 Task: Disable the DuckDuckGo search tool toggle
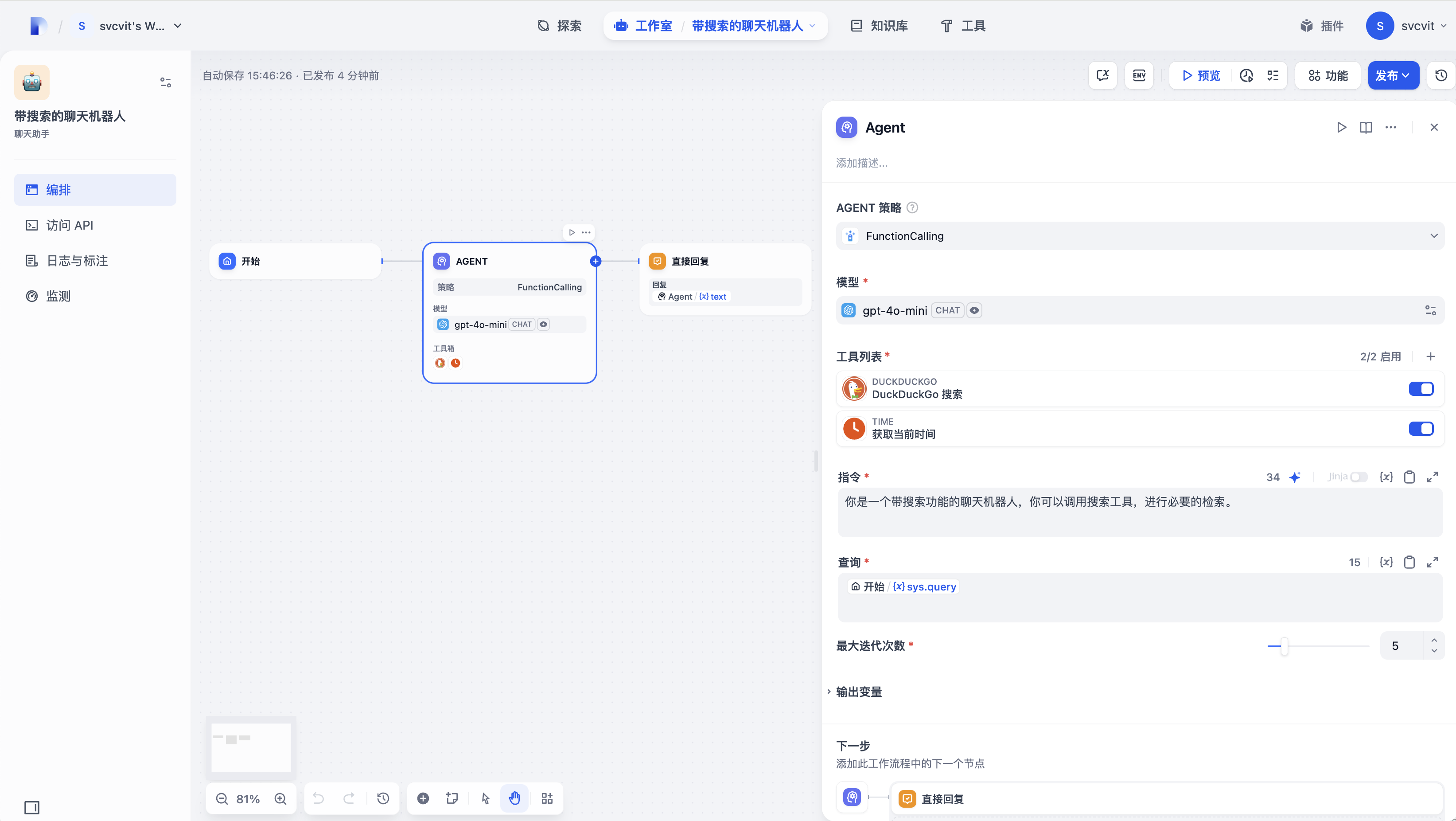click(x=1421, y=388)
